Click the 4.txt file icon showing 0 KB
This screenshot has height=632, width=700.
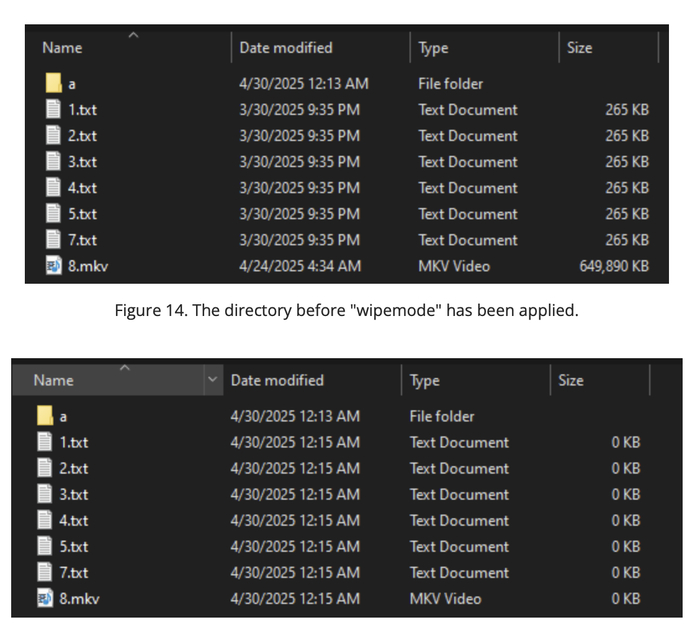(x=45, y=520)
